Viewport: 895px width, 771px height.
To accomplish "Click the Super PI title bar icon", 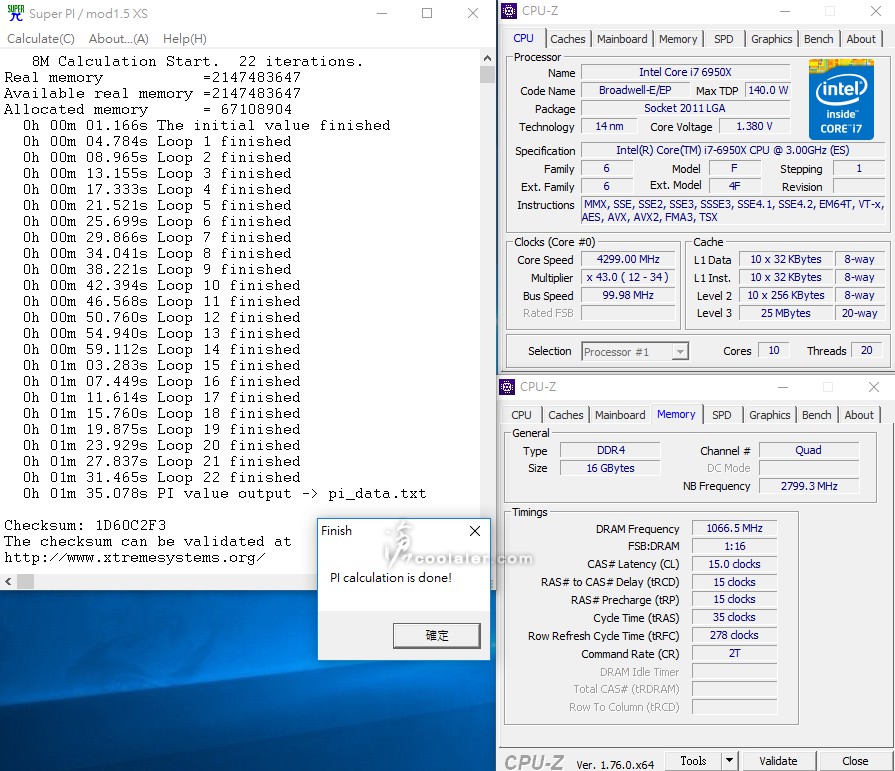I will pyautogui.click(x=15, y=13).
